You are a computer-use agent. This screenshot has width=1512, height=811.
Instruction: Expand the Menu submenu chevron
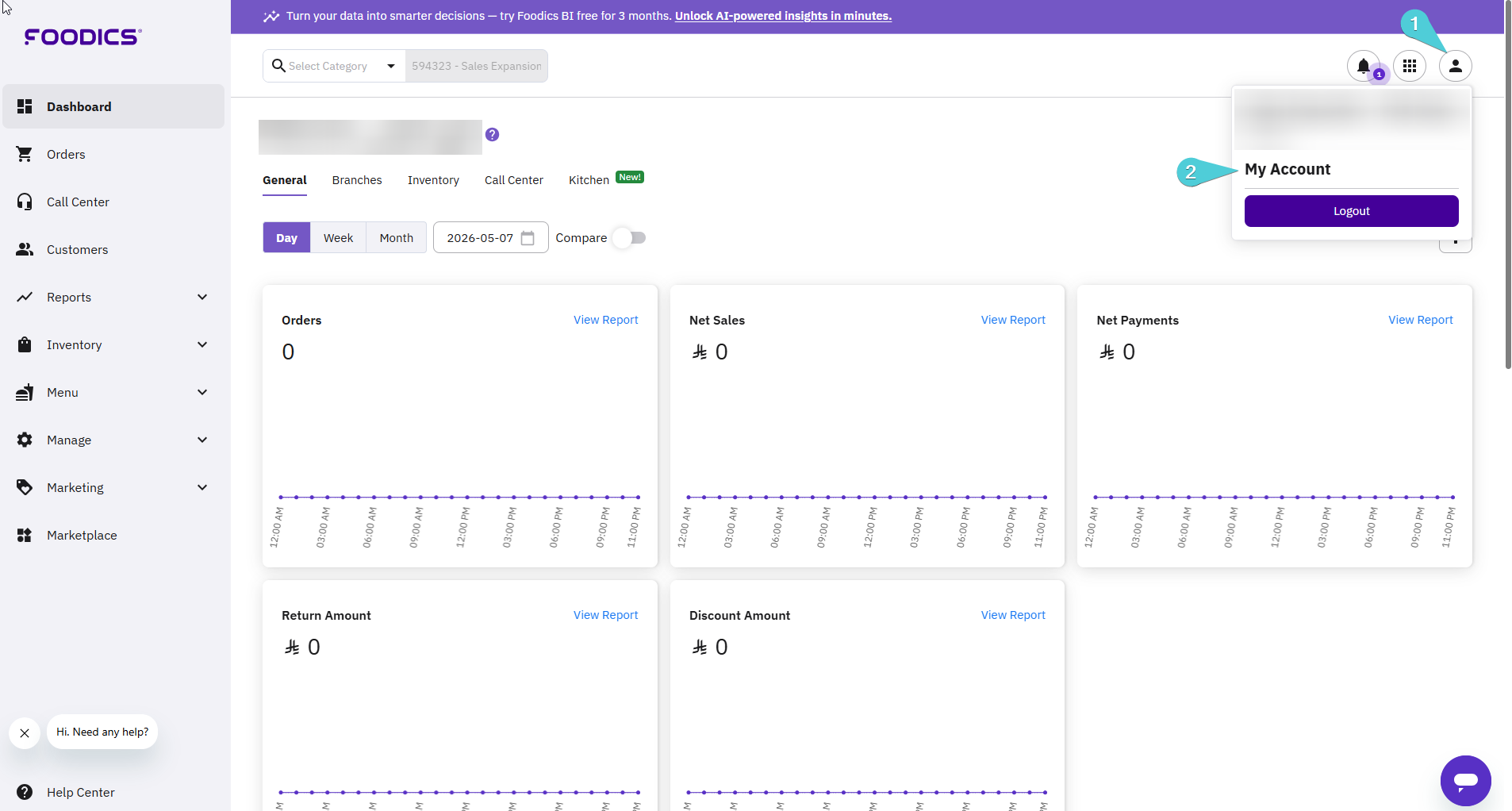pos(202,392)
